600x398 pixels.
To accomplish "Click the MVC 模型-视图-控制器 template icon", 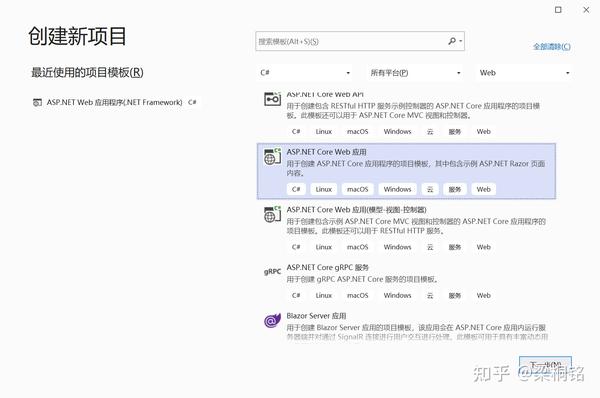I will 272,214.
